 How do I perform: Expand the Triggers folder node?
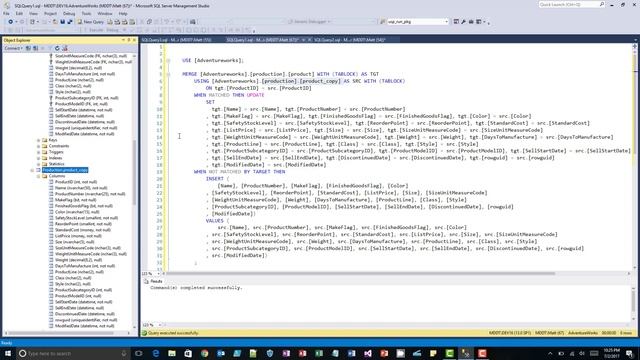pos(39,152)
